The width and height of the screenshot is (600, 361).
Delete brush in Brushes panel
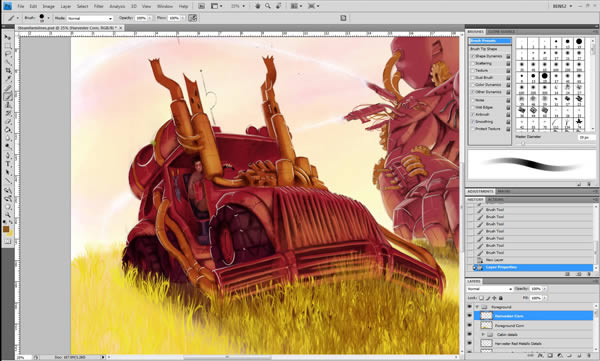[589, 184]
